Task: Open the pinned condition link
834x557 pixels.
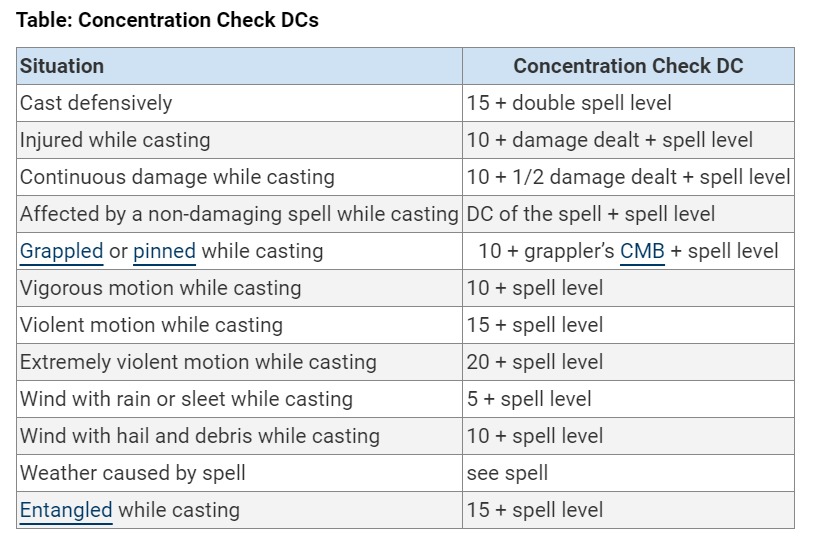Action: coord(164,251)
